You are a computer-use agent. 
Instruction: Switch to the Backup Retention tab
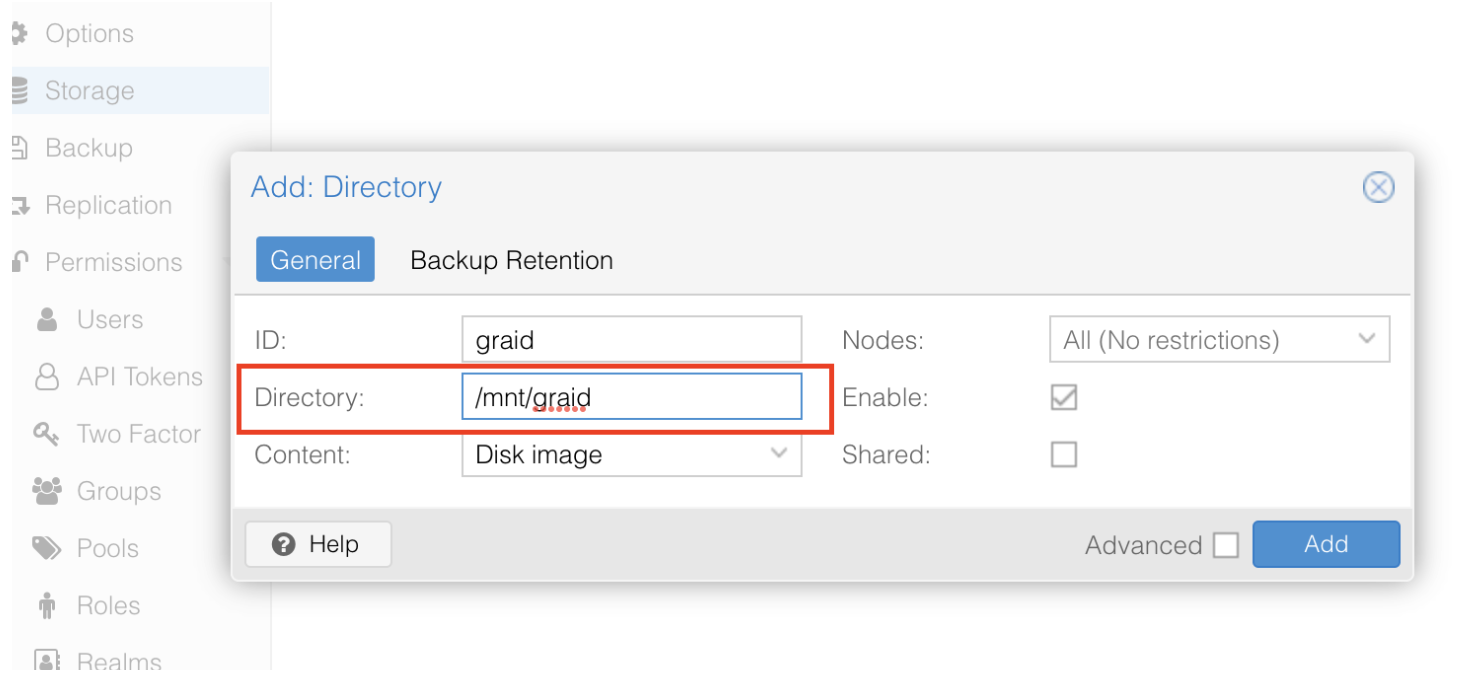pyautogui.click(x=511, y=260)
